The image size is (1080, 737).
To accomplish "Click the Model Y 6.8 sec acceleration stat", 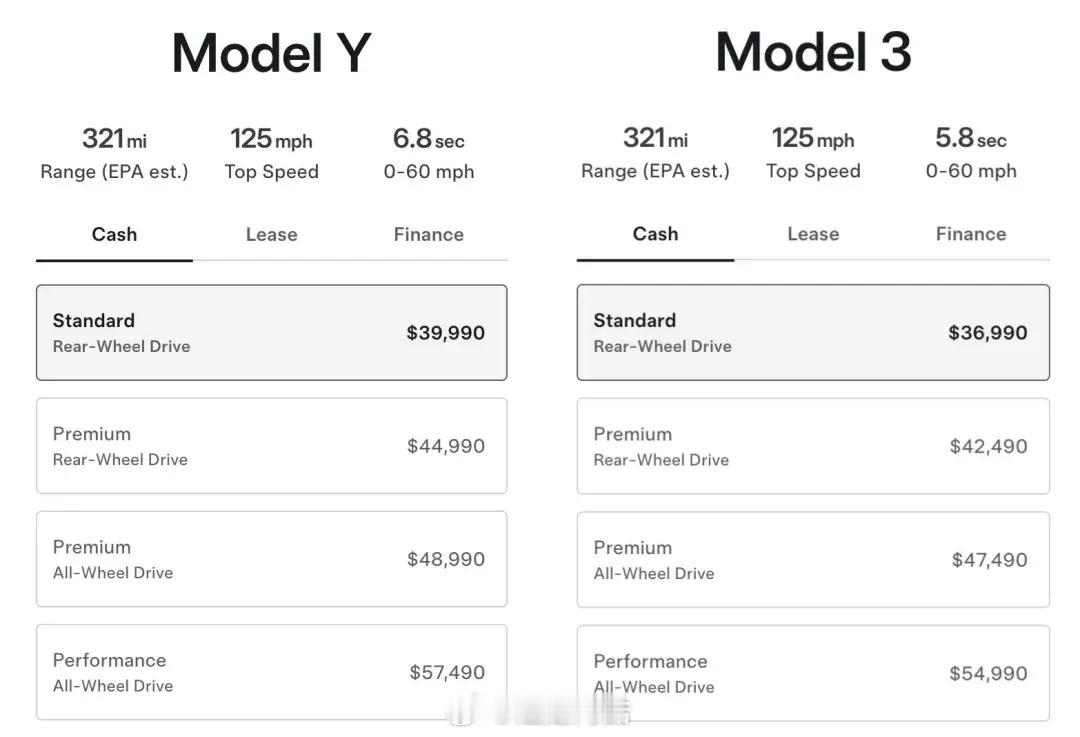I will (428, 153).
